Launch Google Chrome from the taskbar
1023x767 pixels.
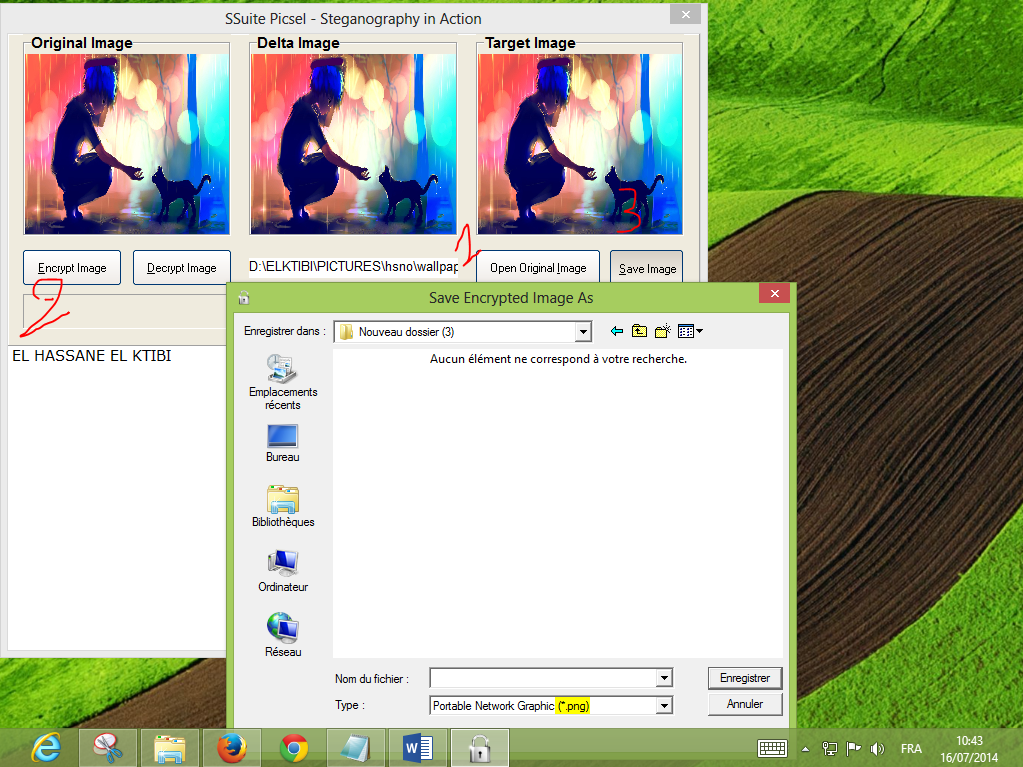click(x=294, y=747)
